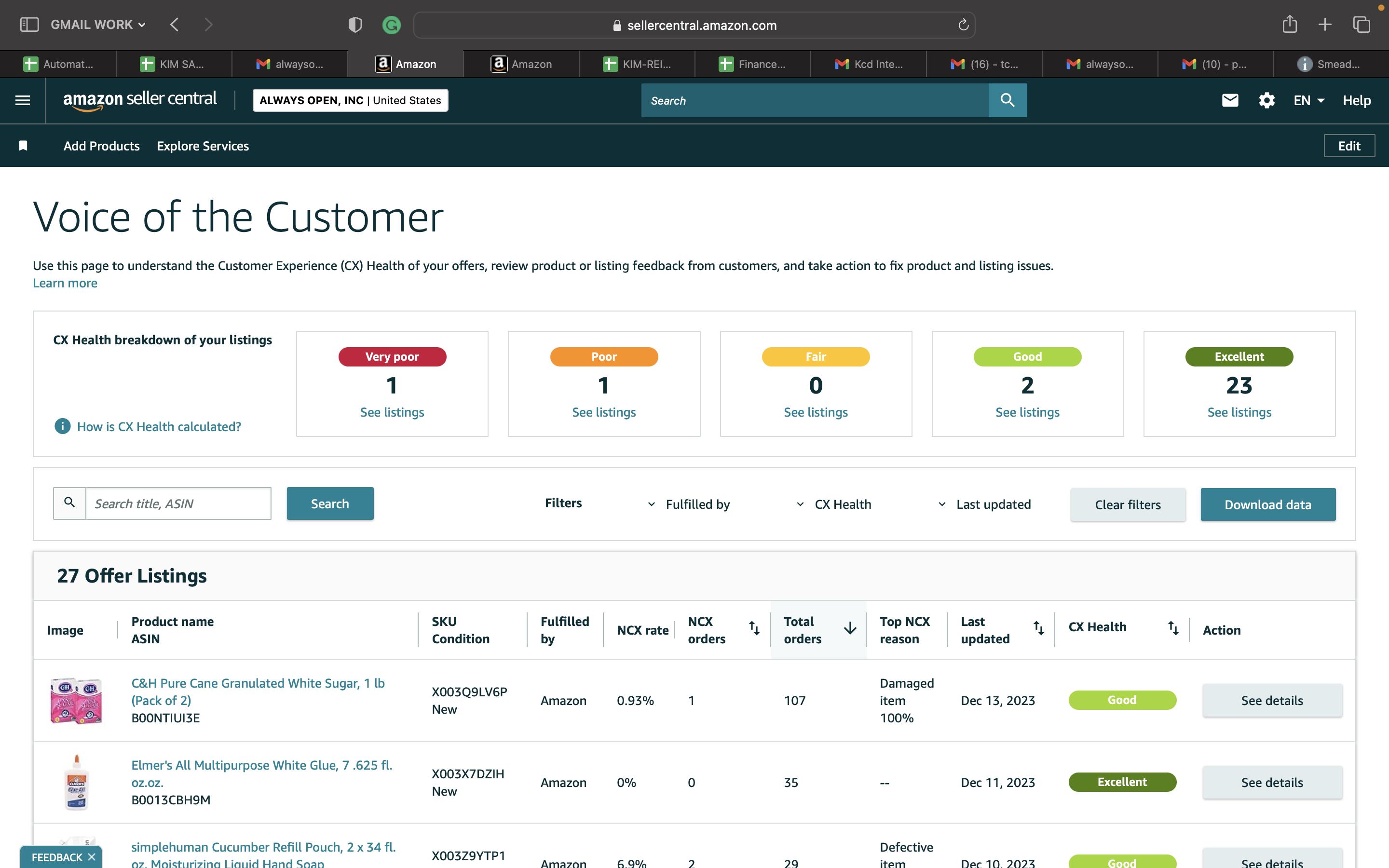Open a new tab with the plus icon
Image resolution: width=1389 pixels, height=868 pixels.
1325,25
